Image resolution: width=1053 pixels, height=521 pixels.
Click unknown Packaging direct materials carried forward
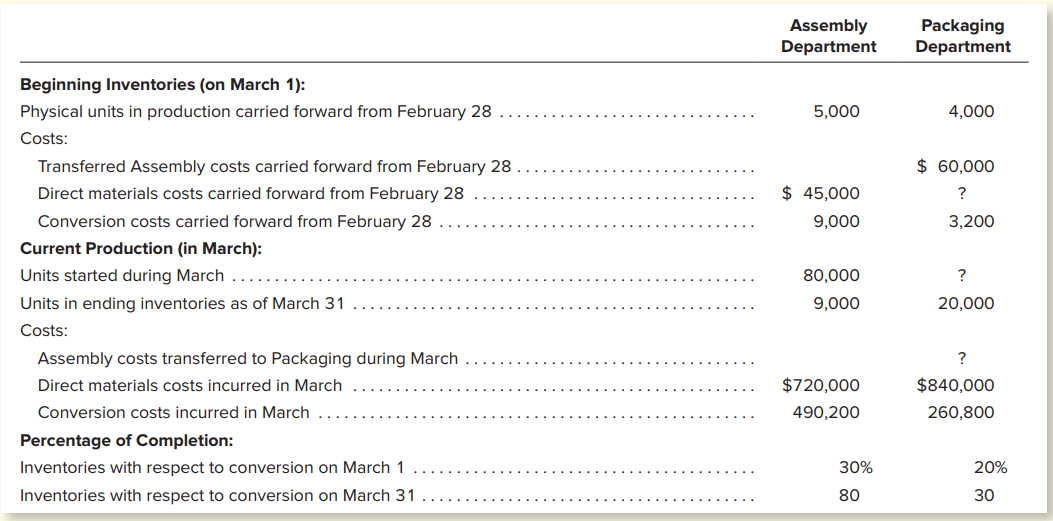[962, 194]
